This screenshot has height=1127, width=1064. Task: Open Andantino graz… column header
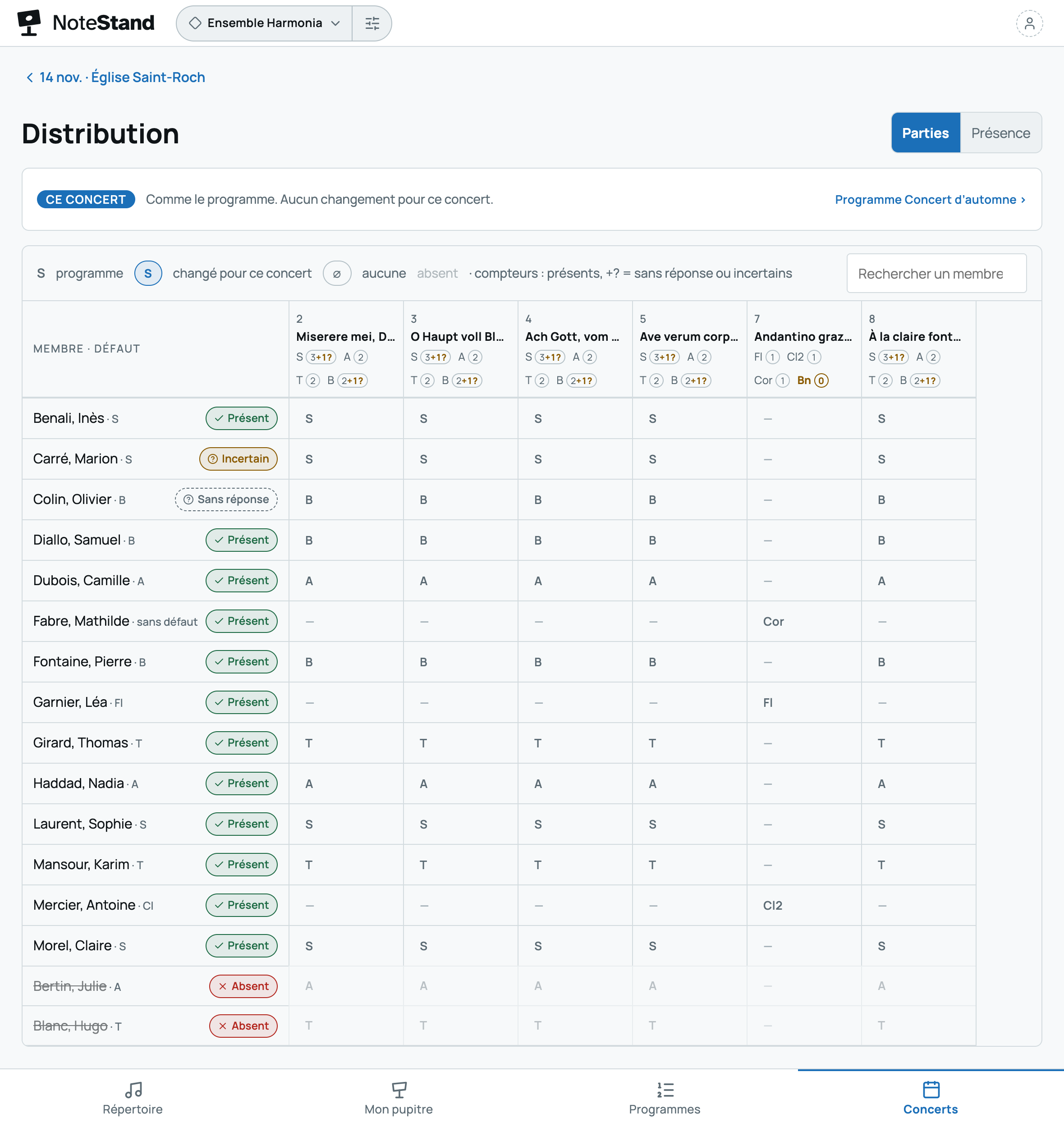pos(804,349)
